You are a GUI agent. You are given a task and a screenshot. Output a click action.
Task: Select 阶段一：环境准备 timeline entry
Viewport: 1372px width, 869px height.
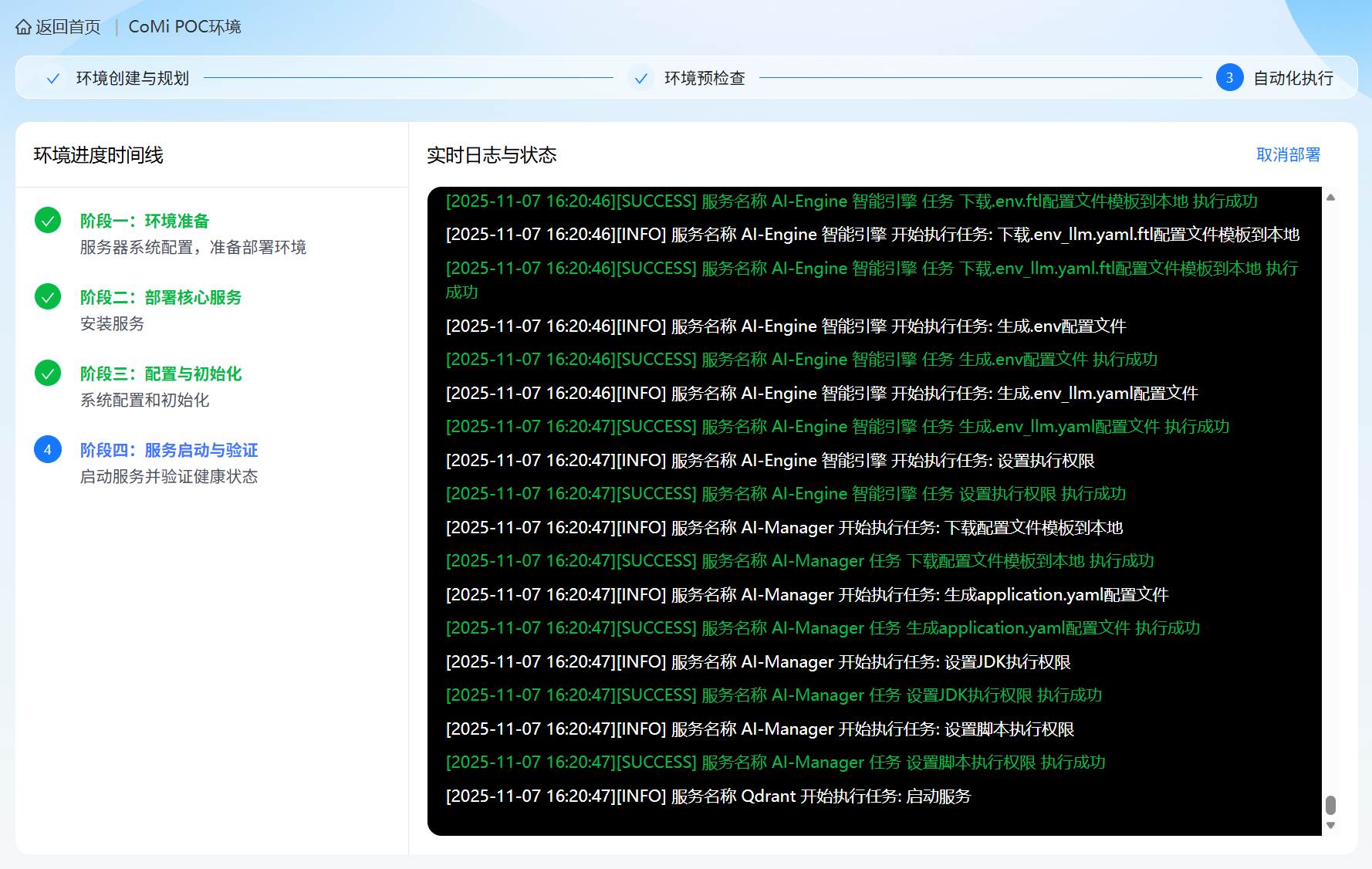point(145,221)
